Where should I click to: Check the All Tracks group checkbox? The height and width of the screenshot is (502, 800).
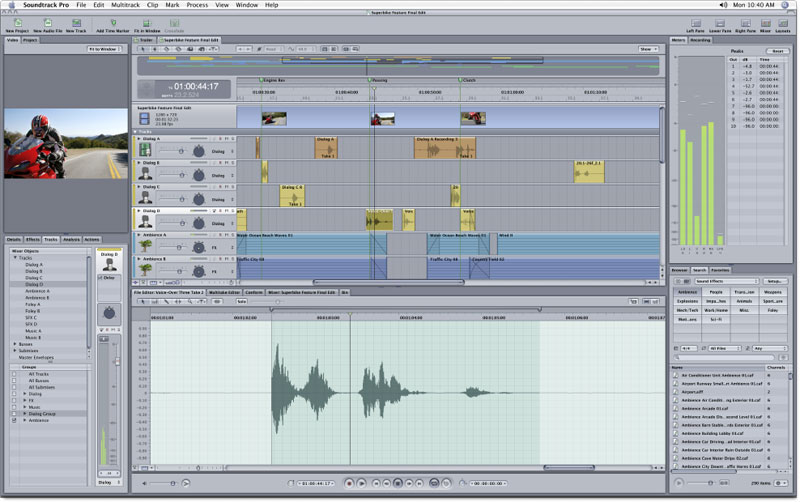[x=14, y=374]
